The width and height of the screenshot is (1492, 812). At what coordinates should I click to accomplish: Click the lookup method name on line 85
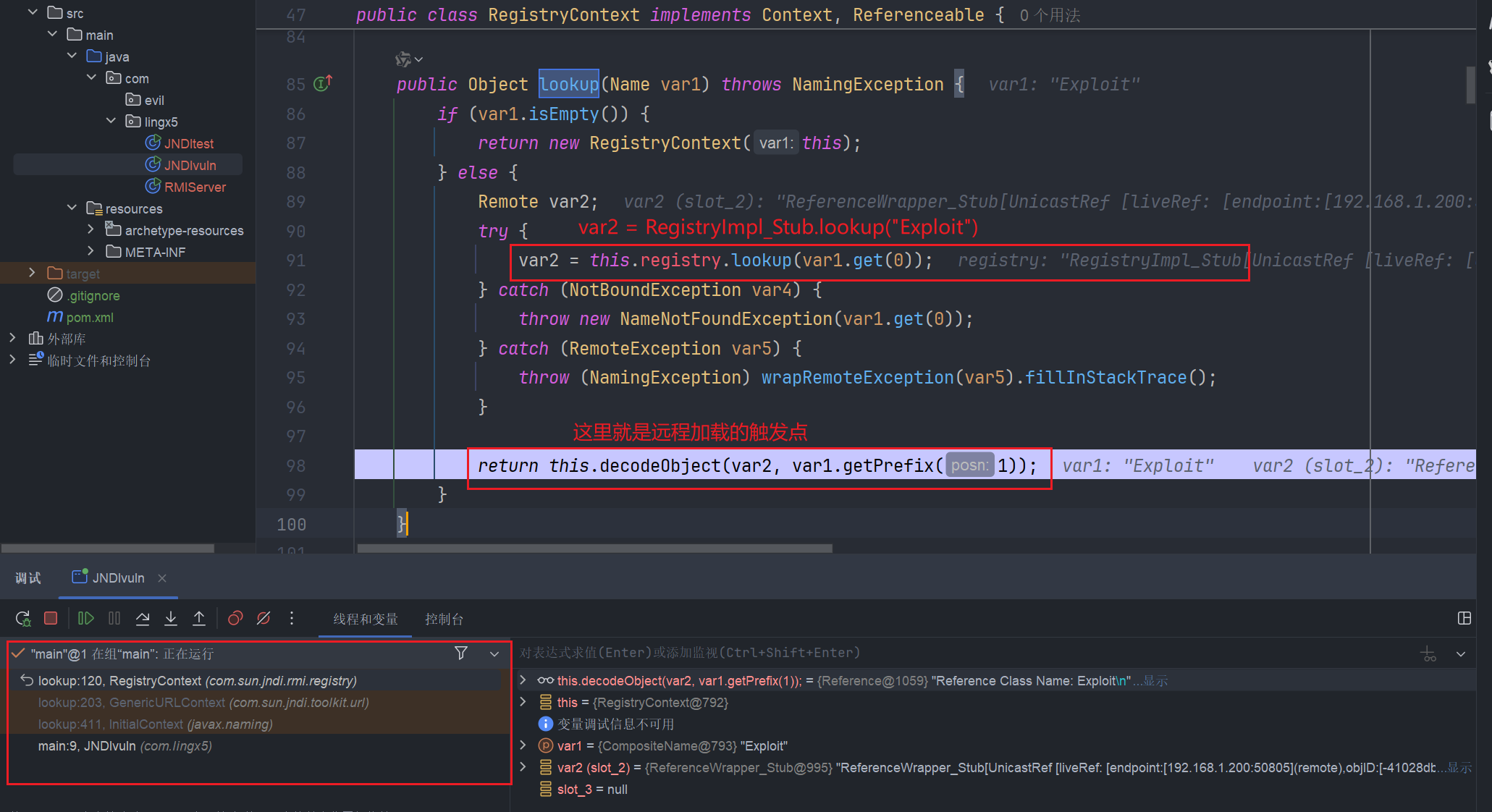pyautogui.click(x=569, y=85)
